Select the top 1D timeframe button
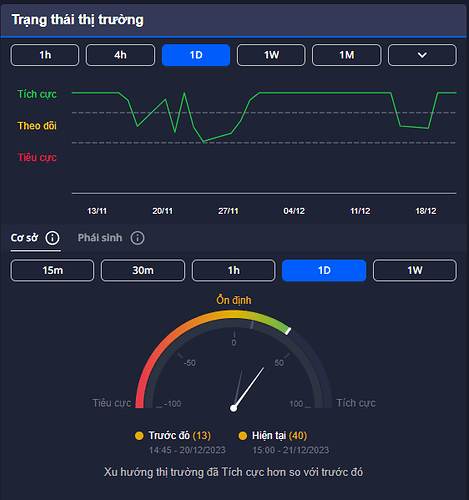The image size is (469, 500). coord(196,55)
